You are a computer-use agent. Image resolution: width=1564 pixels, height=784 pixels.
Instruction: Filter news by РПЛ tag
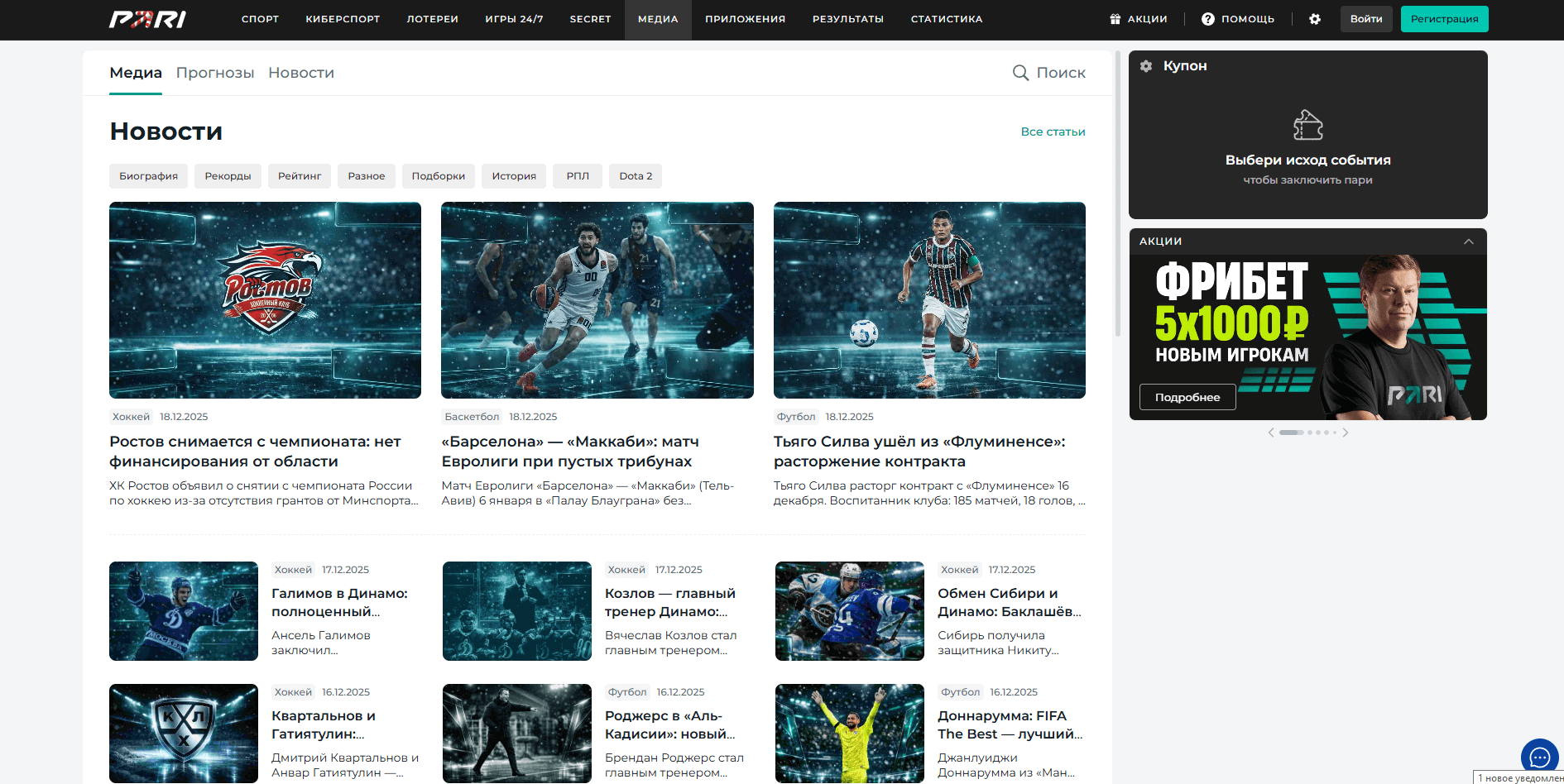(x=578, y=176)
